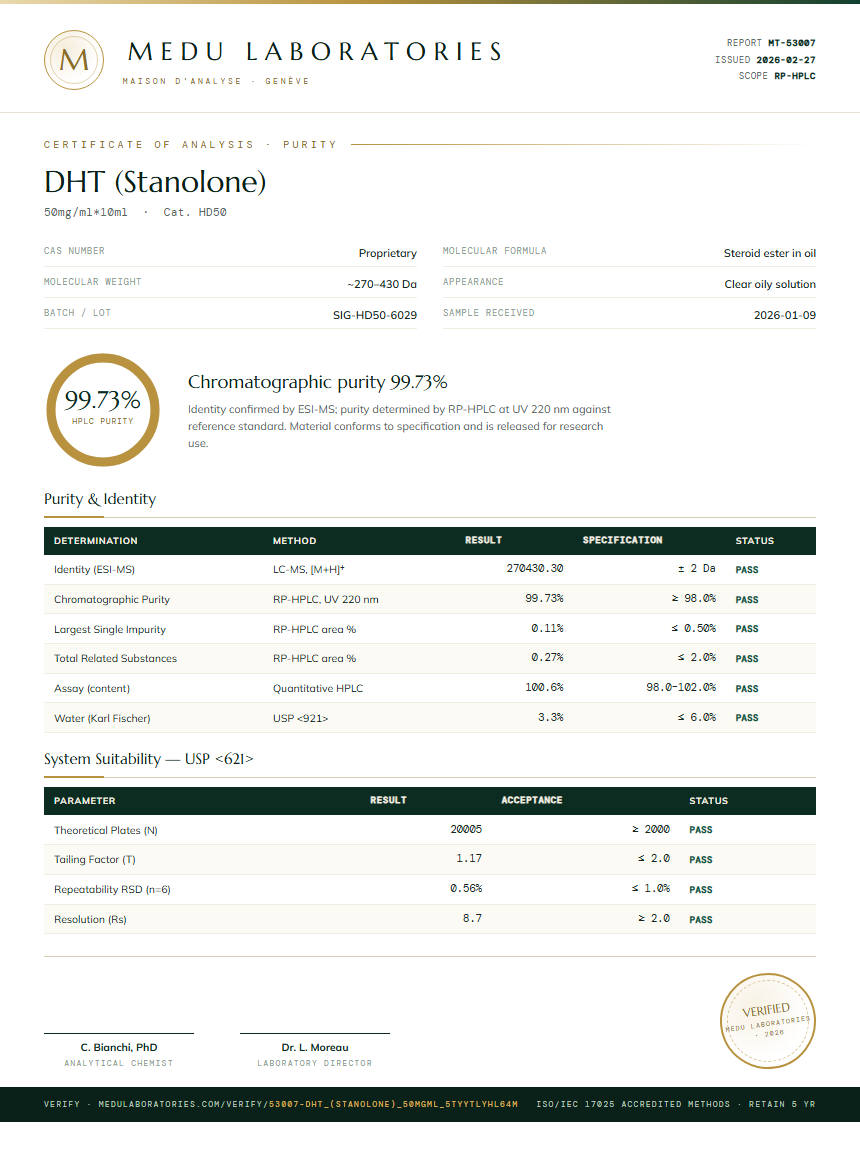
Task: Select the issued date 2026-02-27
Action: pos(786,60)
